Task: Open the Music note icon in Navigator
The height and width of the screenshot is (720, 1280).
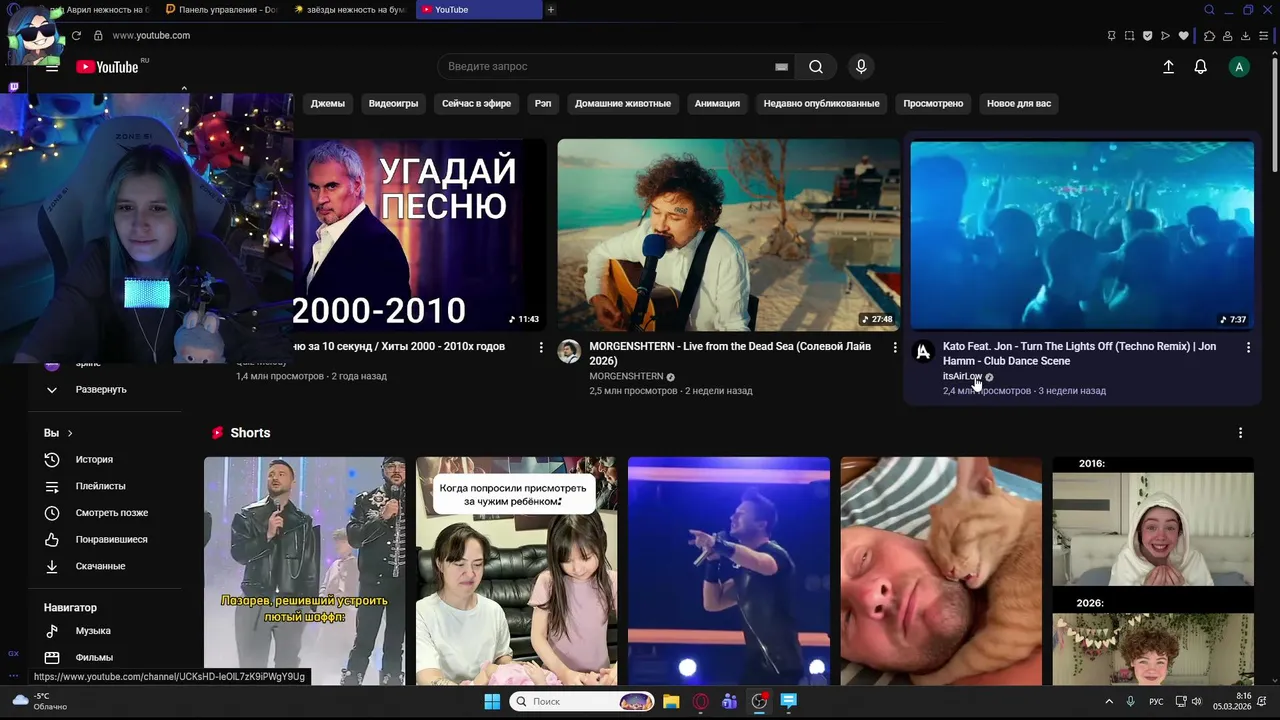Action: click(52, 631)
